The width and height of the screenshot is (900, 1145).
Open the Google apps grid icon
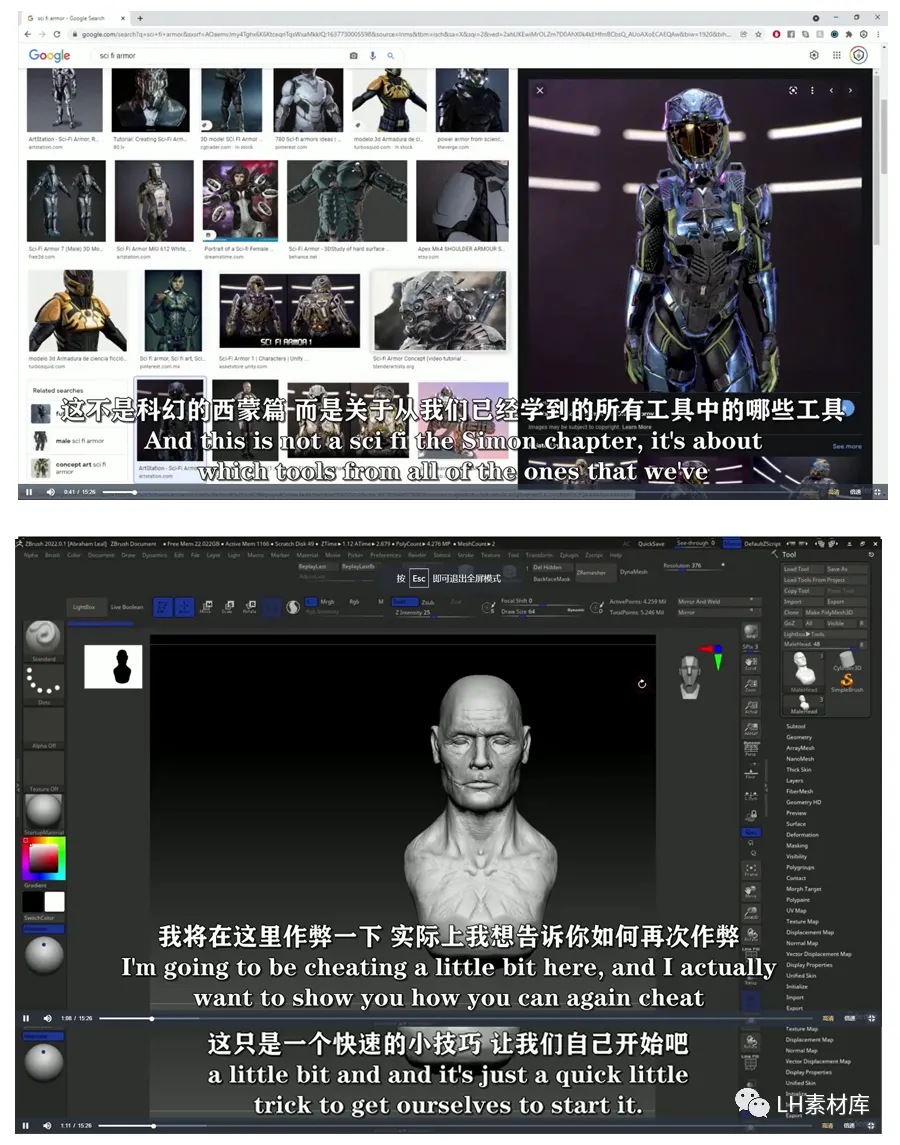836,55
